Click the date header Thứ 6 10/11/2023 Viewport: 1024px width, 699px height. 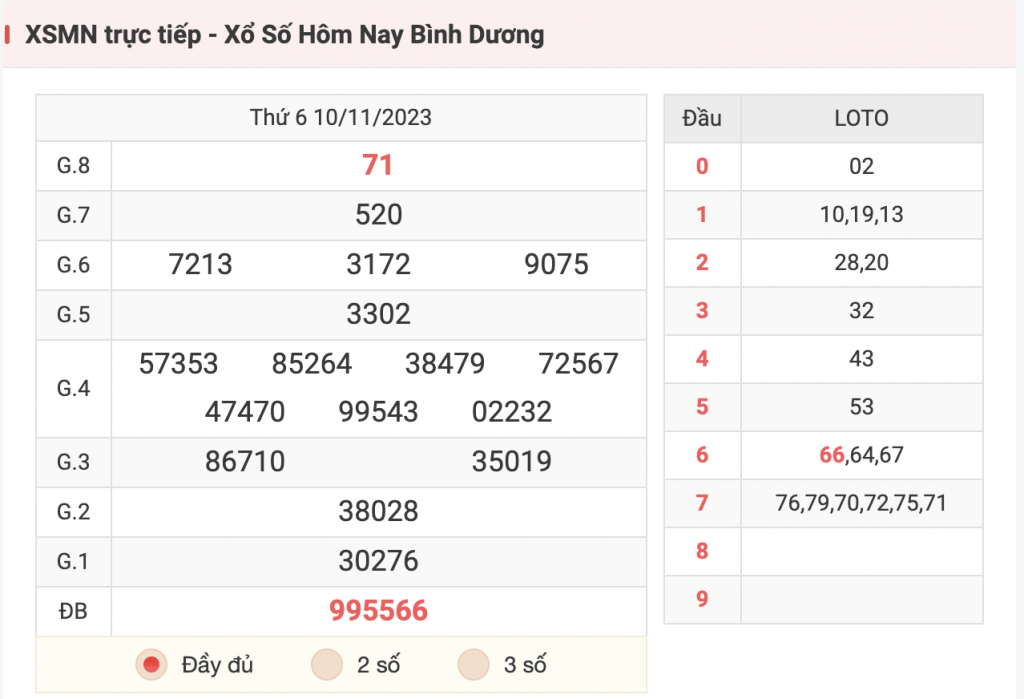(x=340, y=118)
